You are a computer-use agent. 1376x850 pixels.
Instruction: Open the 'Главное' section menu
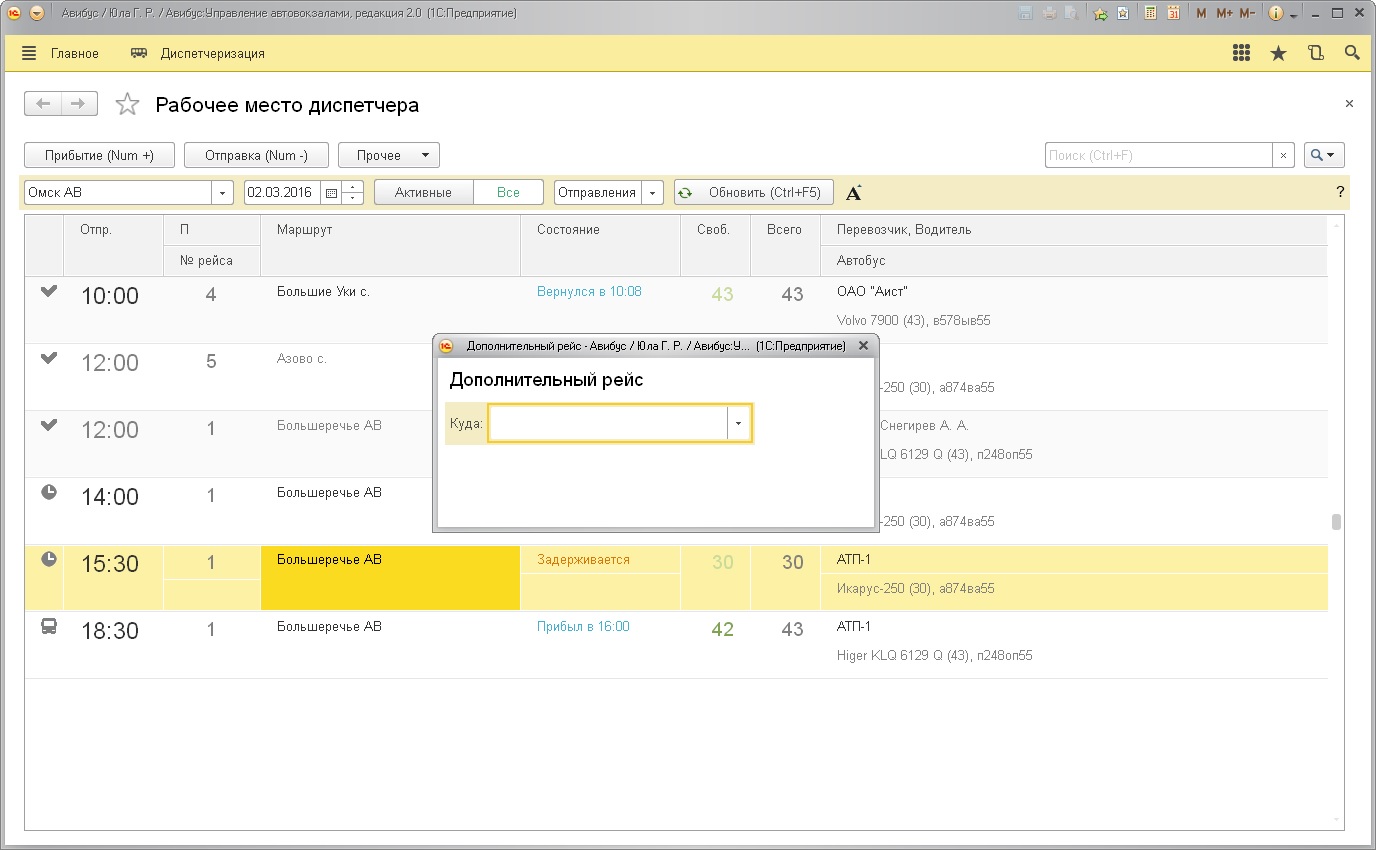coord(62,54)
